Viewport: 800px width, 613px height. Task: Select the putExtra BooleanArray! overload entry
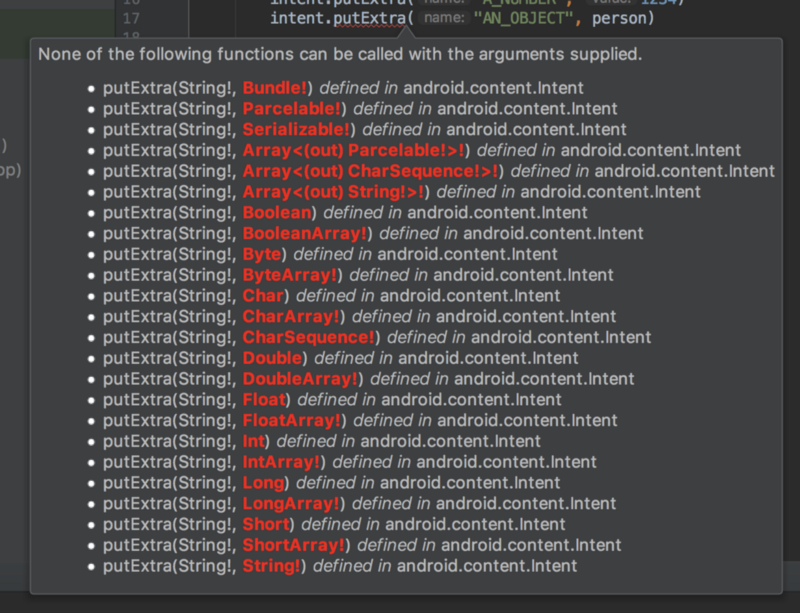pyautogui.click(x=373, y=234)
